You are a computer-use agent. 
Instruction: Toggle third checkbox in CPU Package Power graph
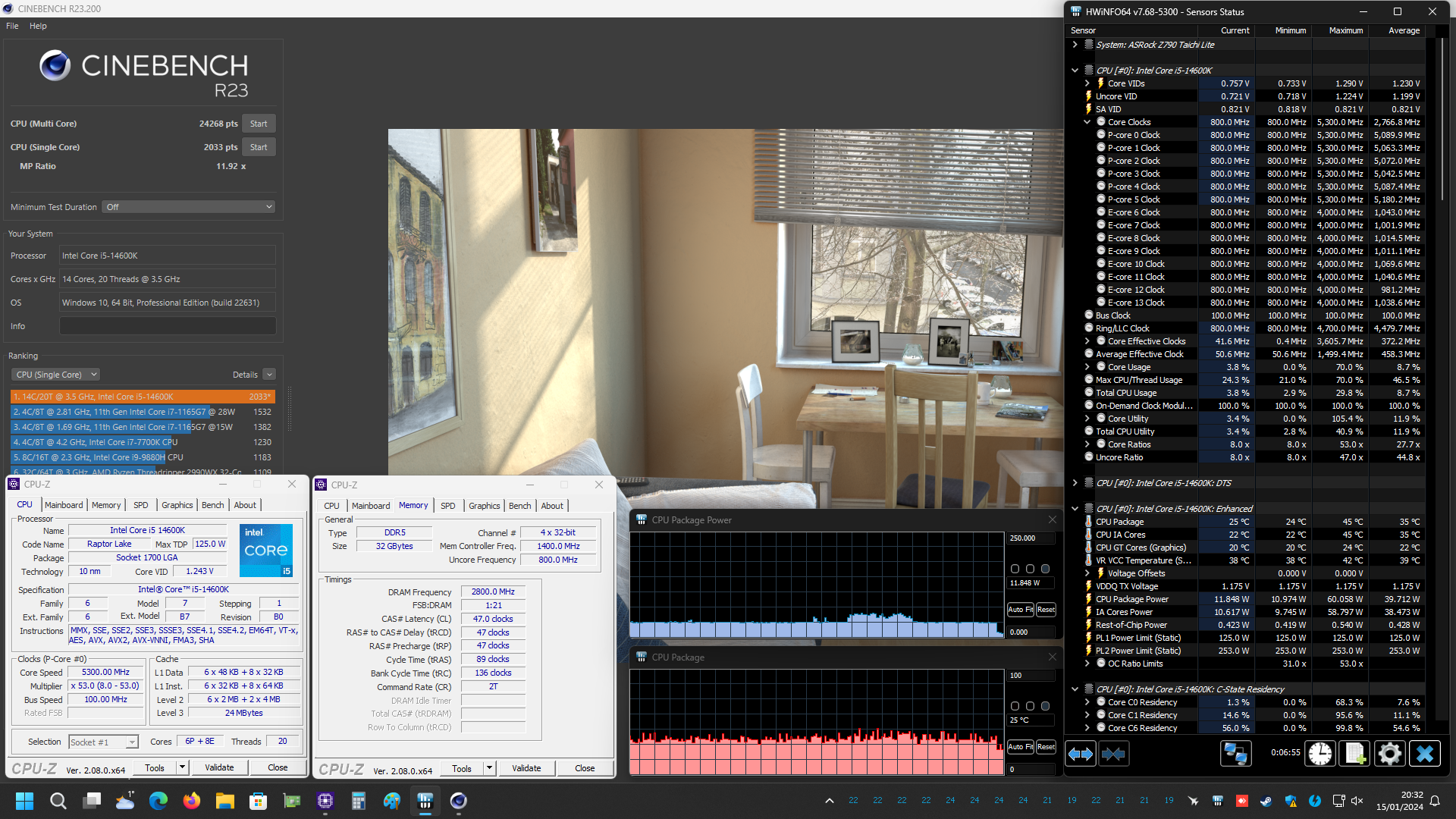point(1045,569)
